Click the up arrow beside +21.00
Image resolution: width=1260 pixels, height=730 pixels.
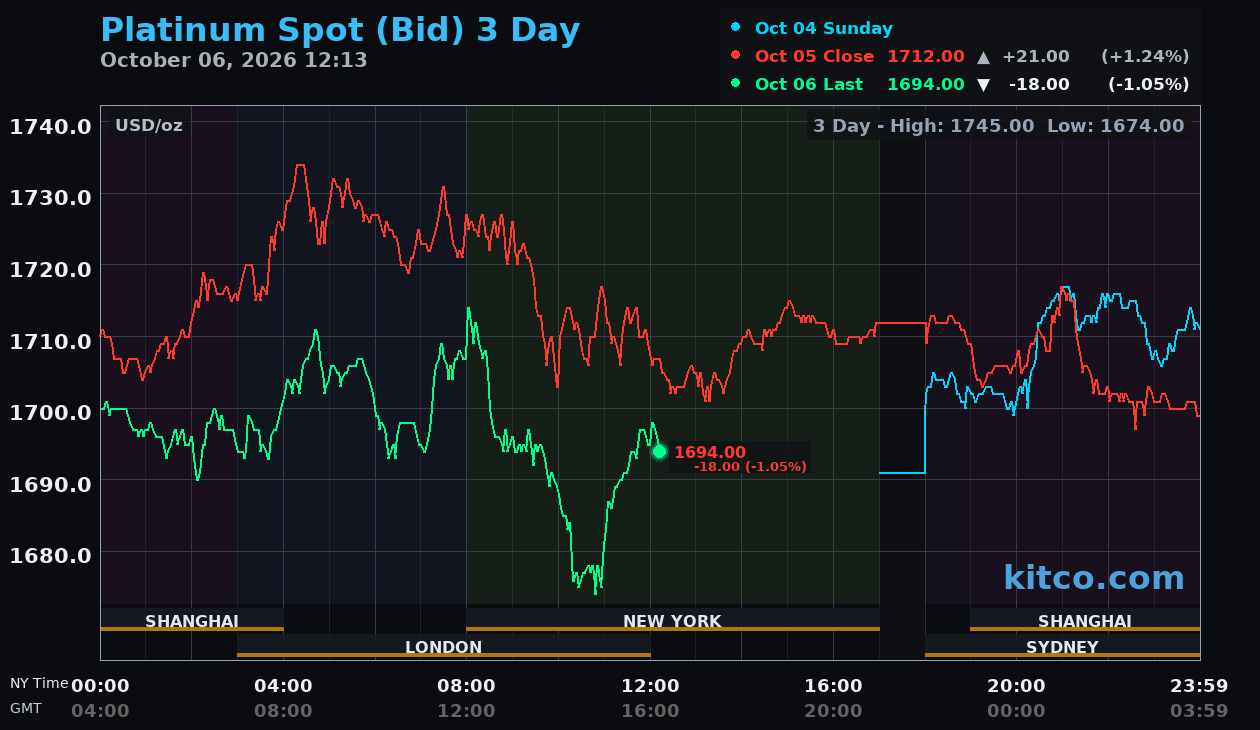coord(983,57)
